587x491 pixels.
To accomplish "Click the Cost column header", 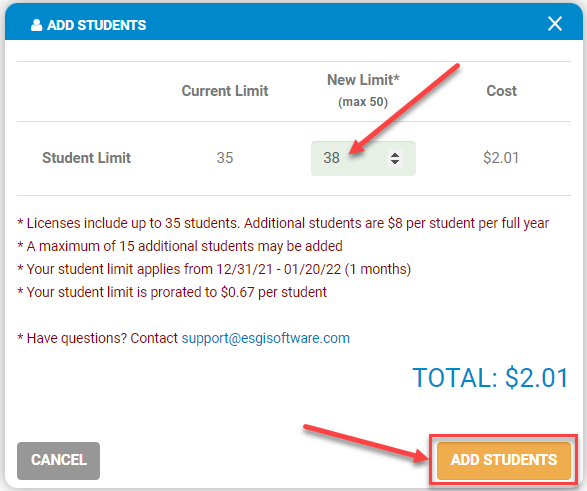I will (501, 91).
